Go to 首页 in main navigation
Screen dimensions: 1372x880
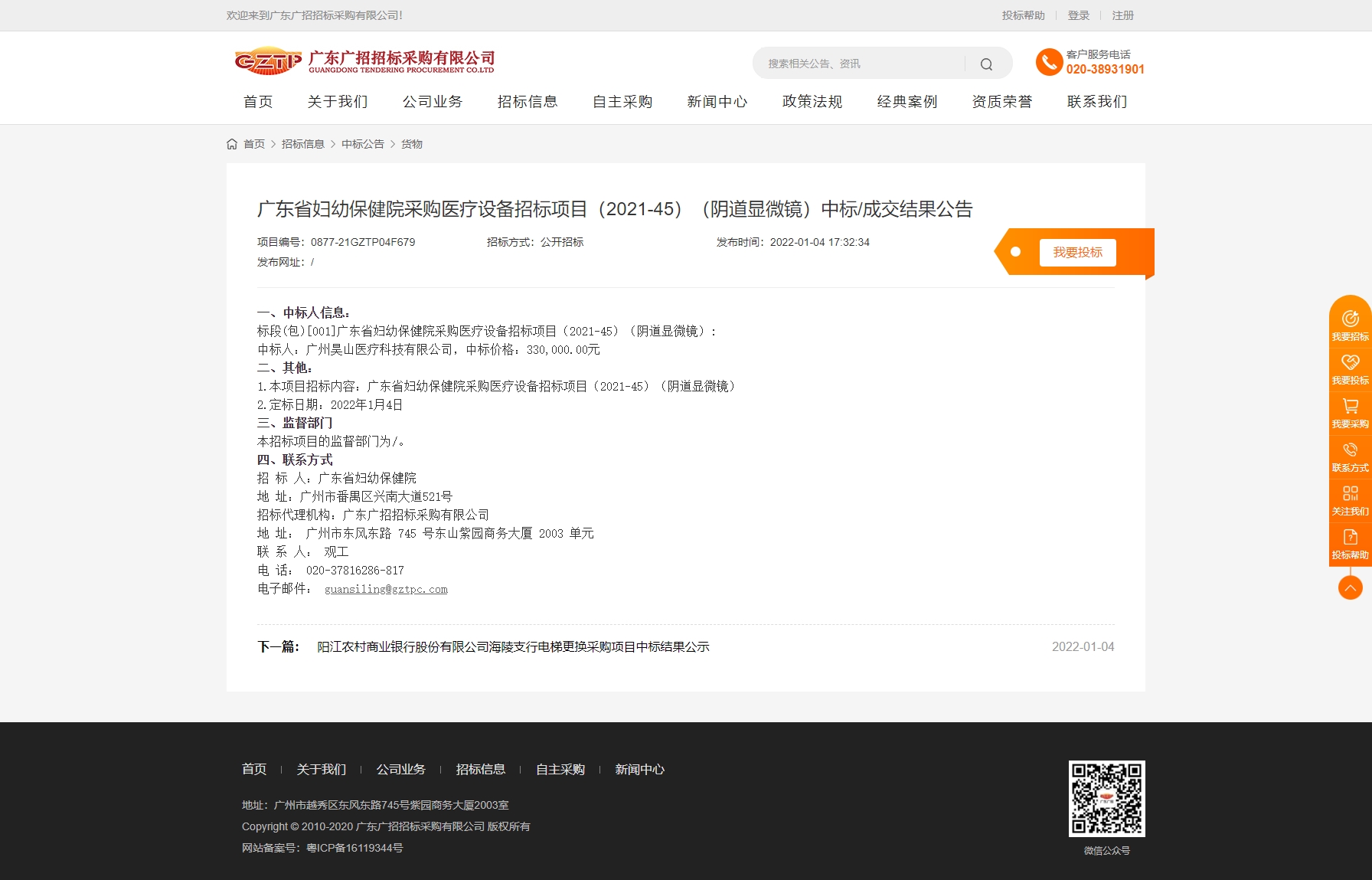coord(258,102)
